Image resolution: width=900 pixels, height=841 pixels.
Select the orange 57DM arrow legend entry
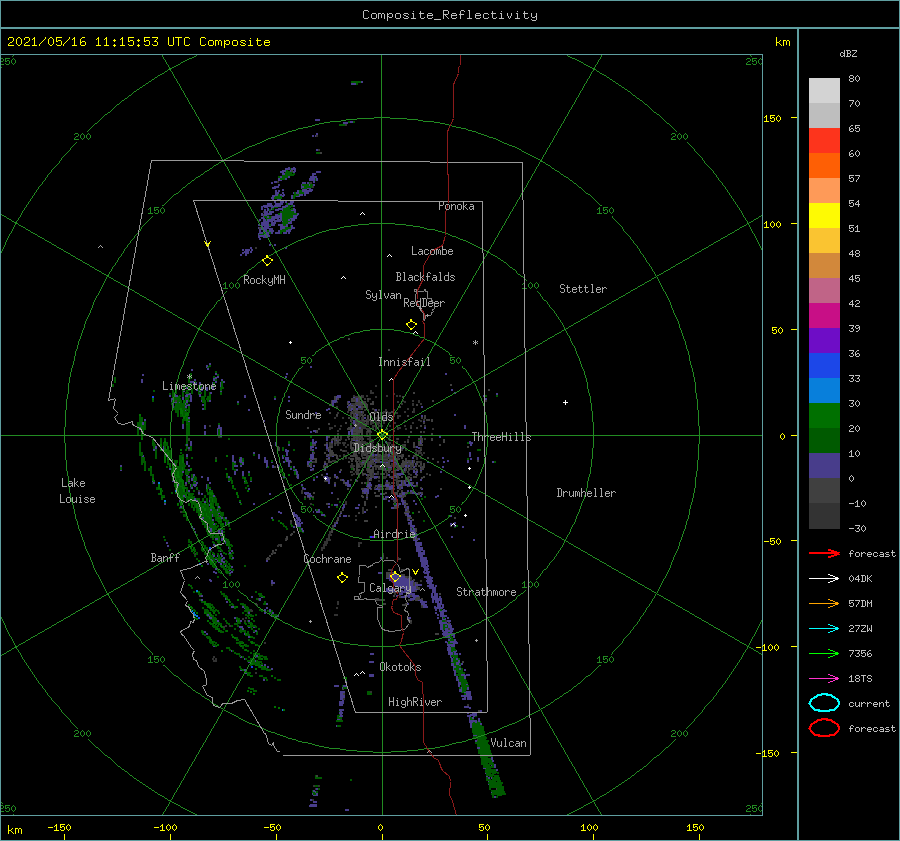(824, 603)
